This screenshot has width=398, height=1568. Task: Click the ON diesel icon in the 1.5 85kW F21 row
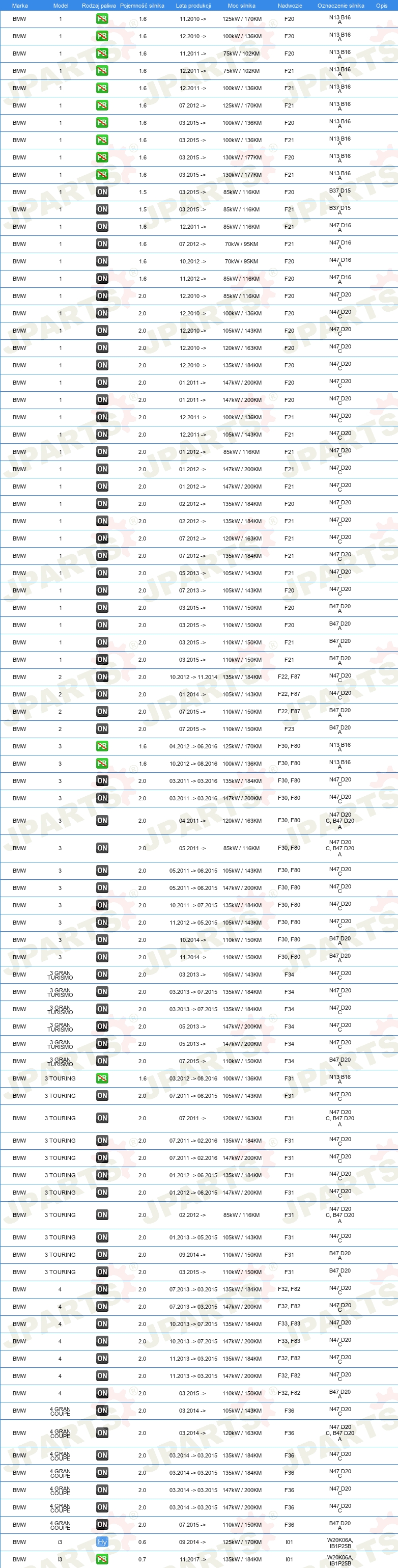click(102, 209)
